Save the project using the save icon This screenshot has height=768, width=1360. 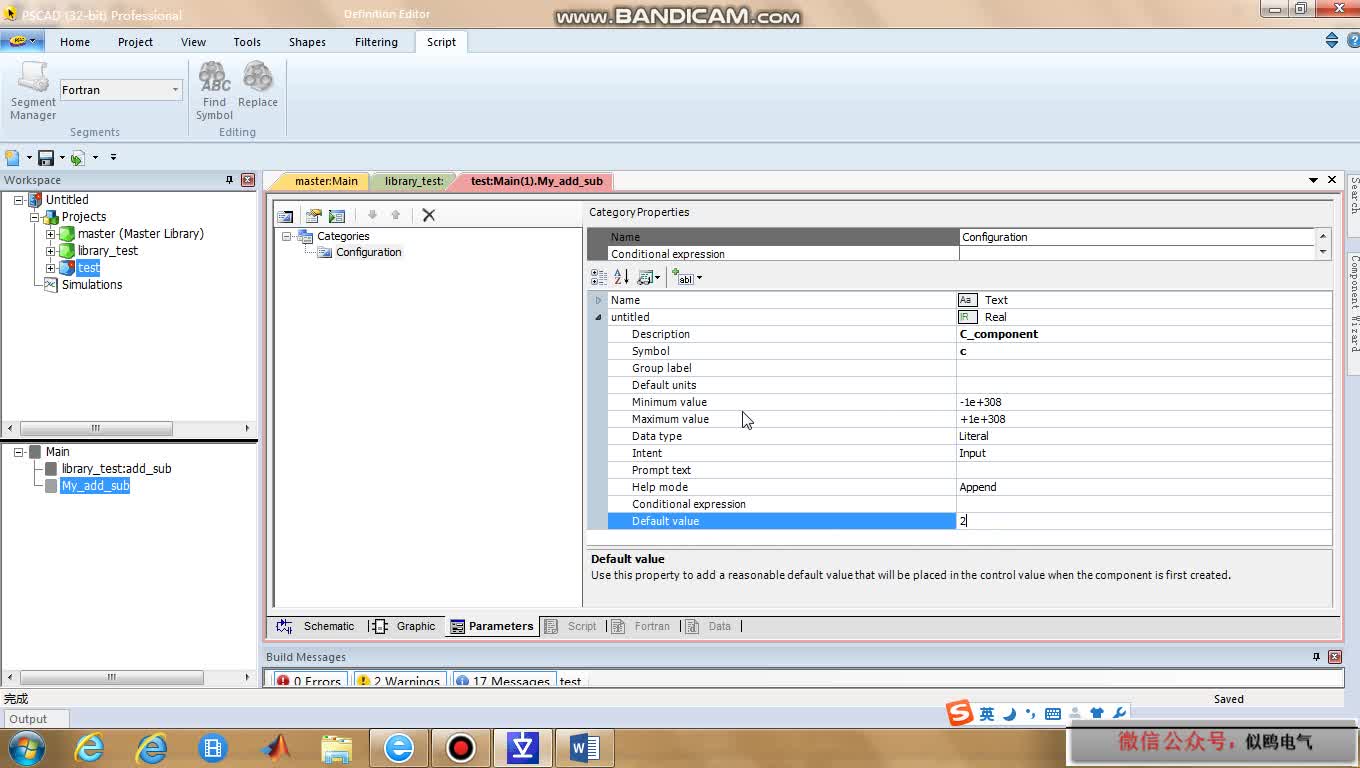tap(46, 157)
